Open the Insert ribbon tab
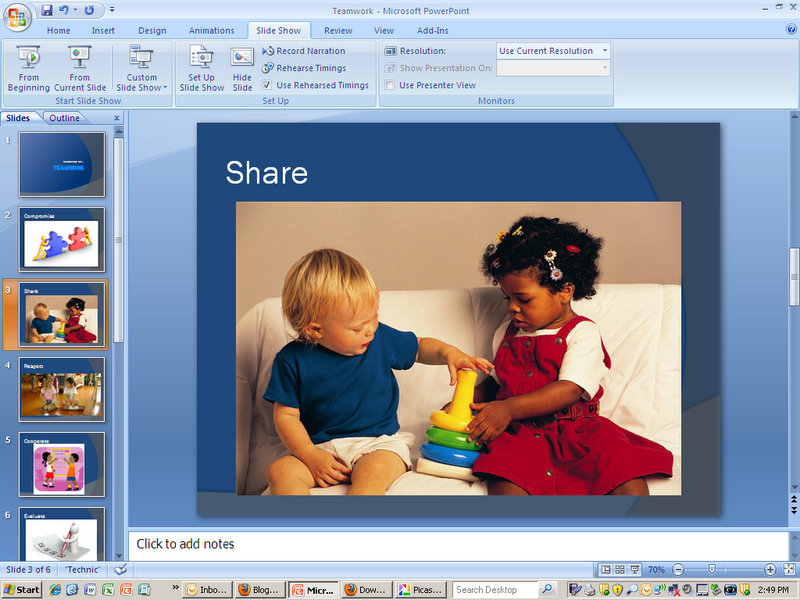This screenshot has width=800, height=600. point(103,31)
